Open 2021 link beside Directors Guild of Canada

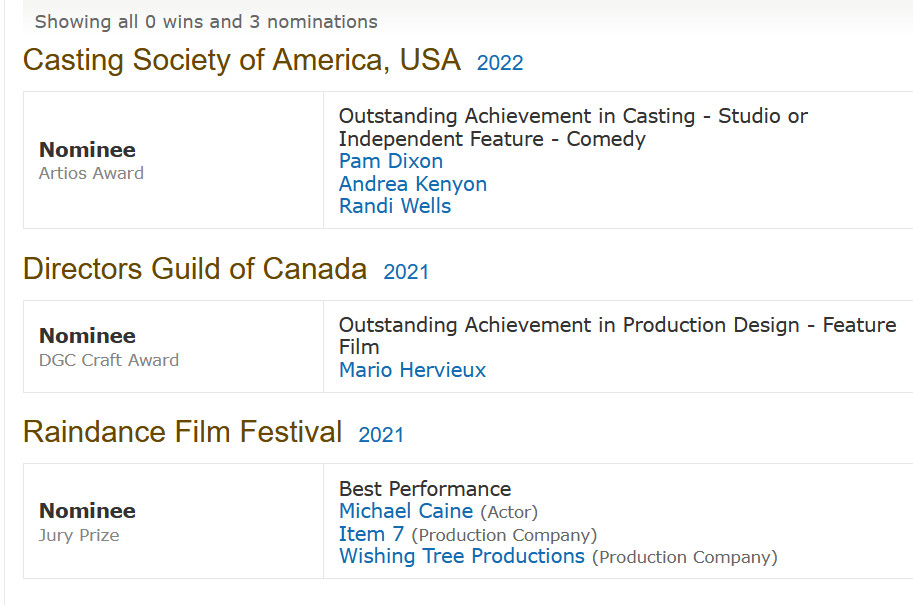click(405, 272)
